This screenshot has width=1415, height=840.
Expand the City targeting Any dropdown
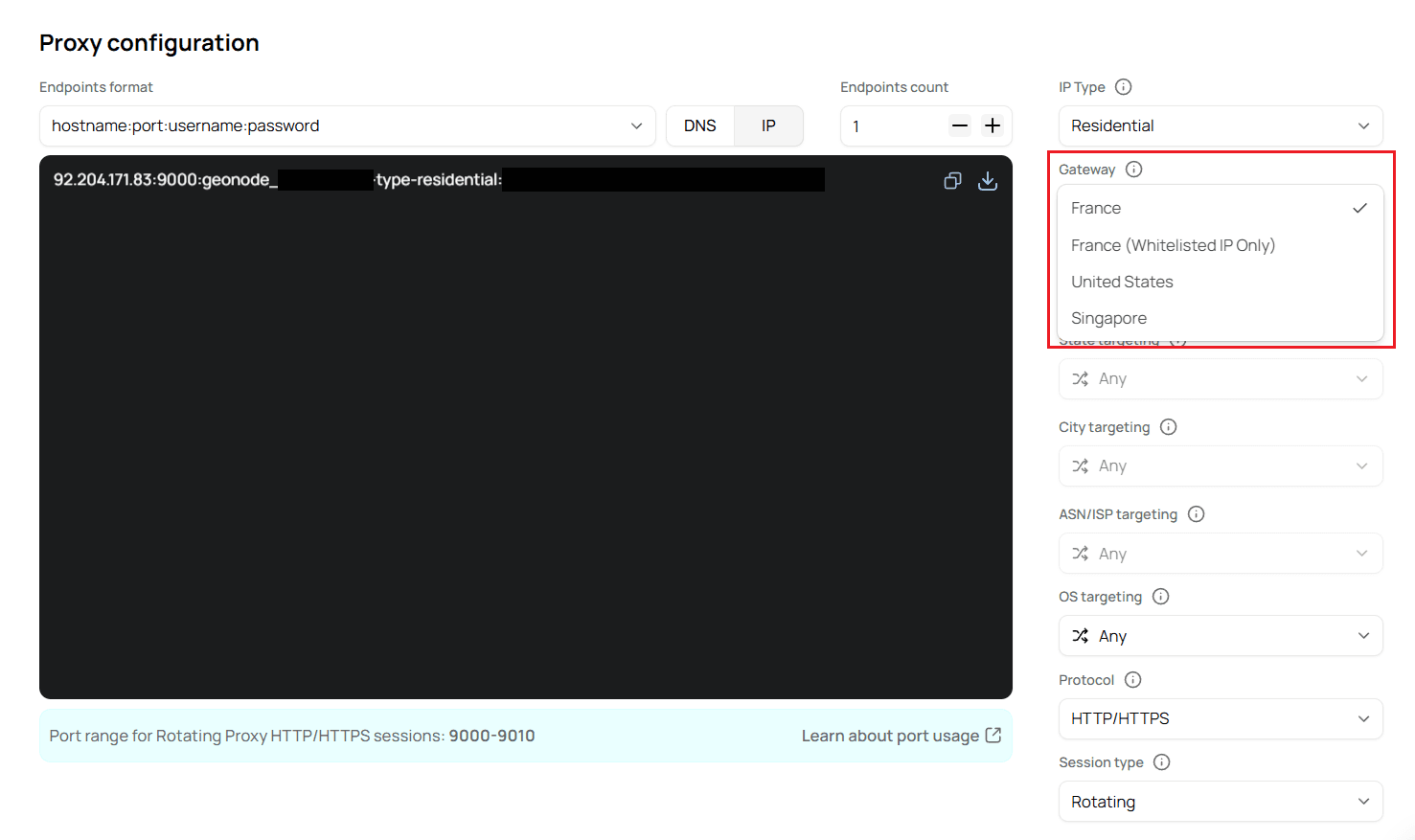1221,465
